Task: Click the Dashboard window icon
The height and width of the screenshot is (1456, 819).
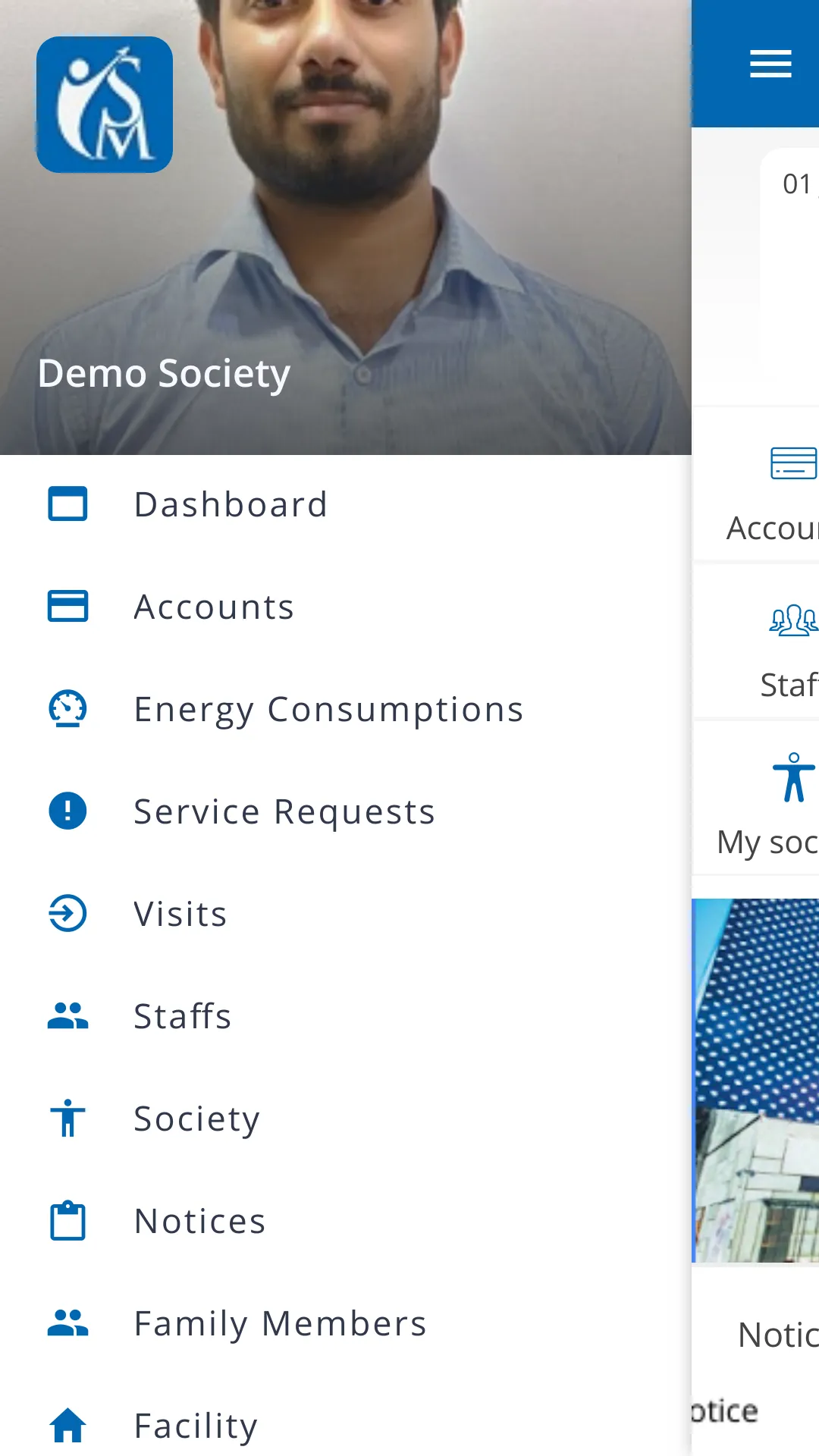Action: [68, 504]
